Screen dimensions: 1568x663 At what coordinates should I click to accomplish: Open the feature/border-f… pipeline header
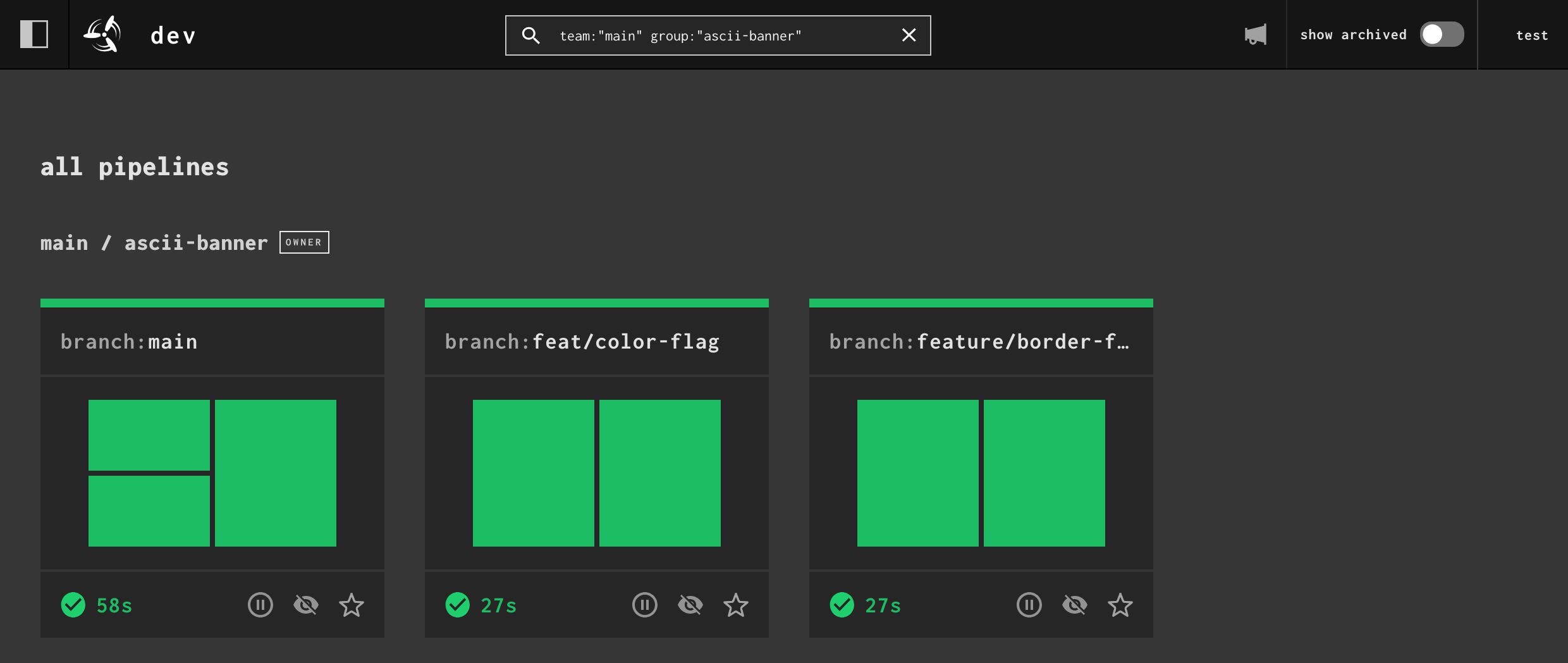981,342
